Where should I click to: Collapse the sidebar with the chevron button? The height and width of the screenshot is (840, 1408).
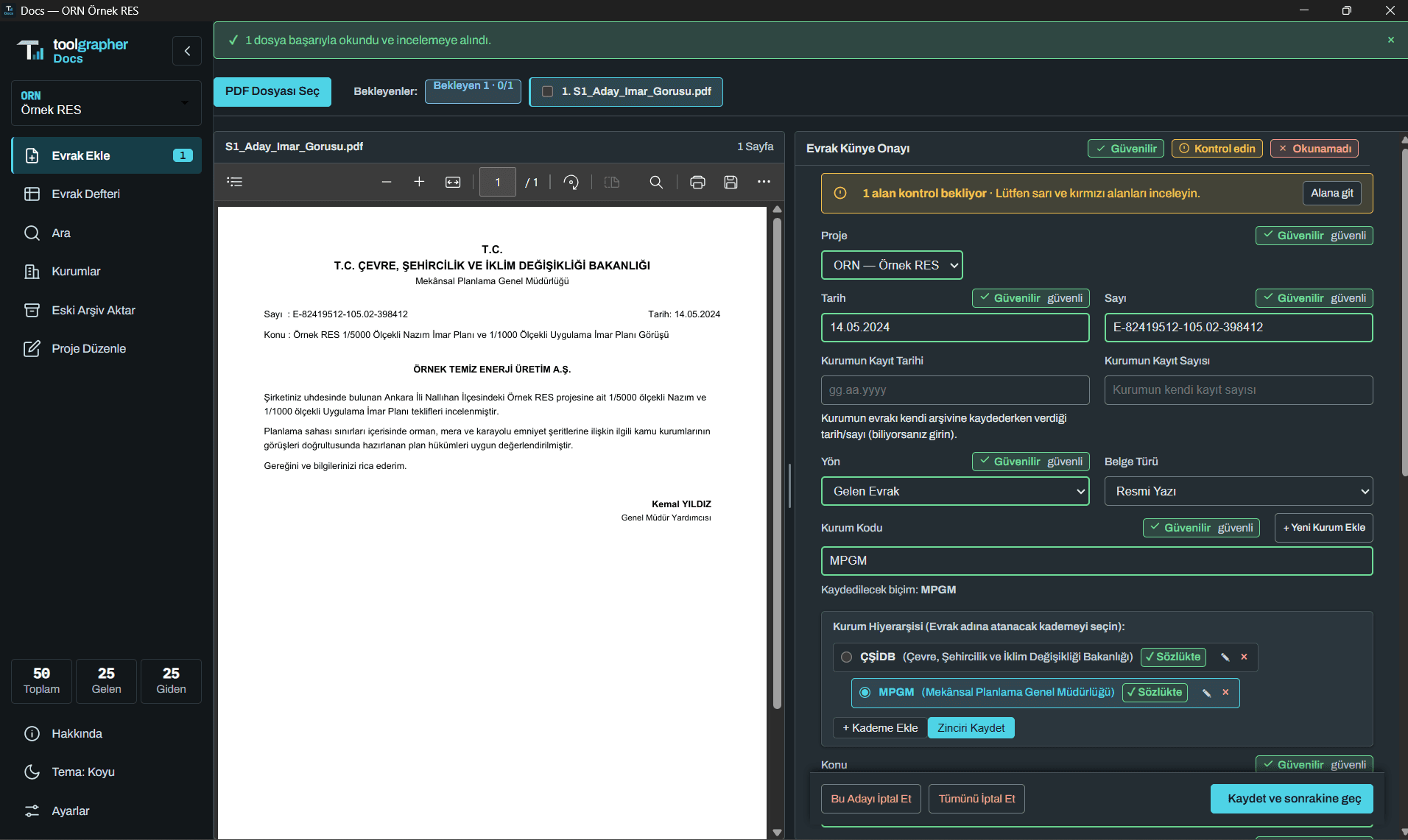coord(187,51)
